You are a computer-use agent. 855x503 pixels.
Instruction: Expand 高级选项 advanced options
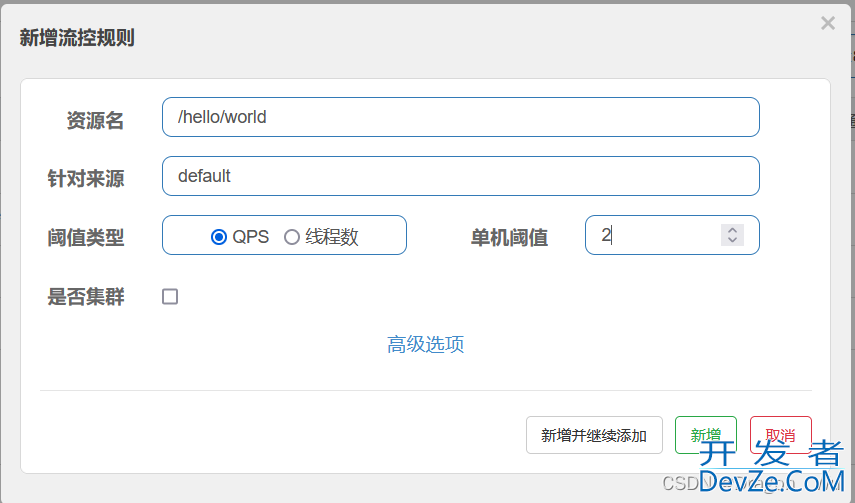(425, 344)
